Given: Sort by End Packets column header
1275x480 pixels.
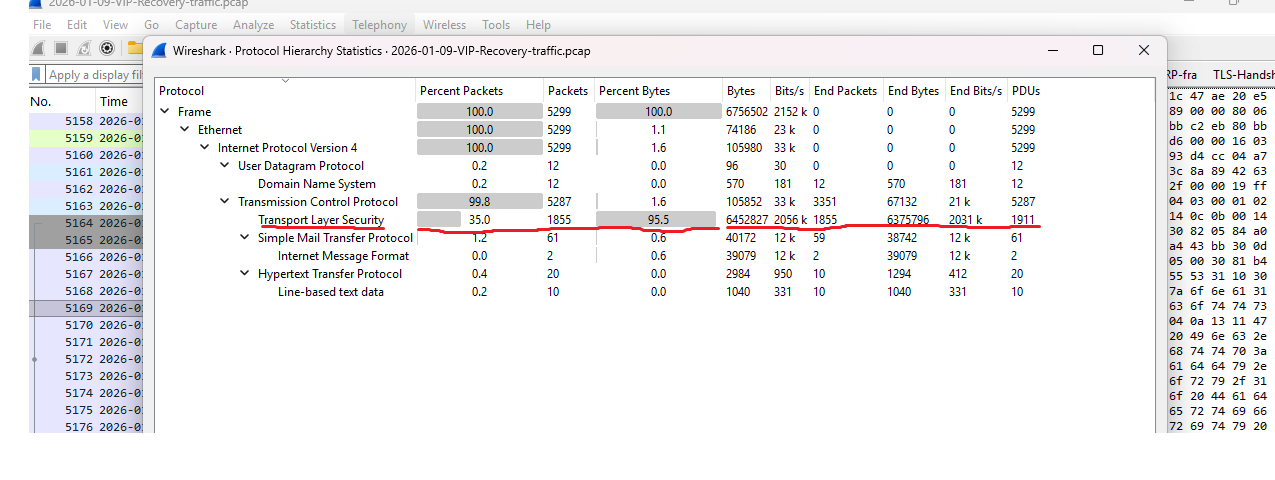Looking at the screenshot, I should pyautogui.click(x=845, y=91).
